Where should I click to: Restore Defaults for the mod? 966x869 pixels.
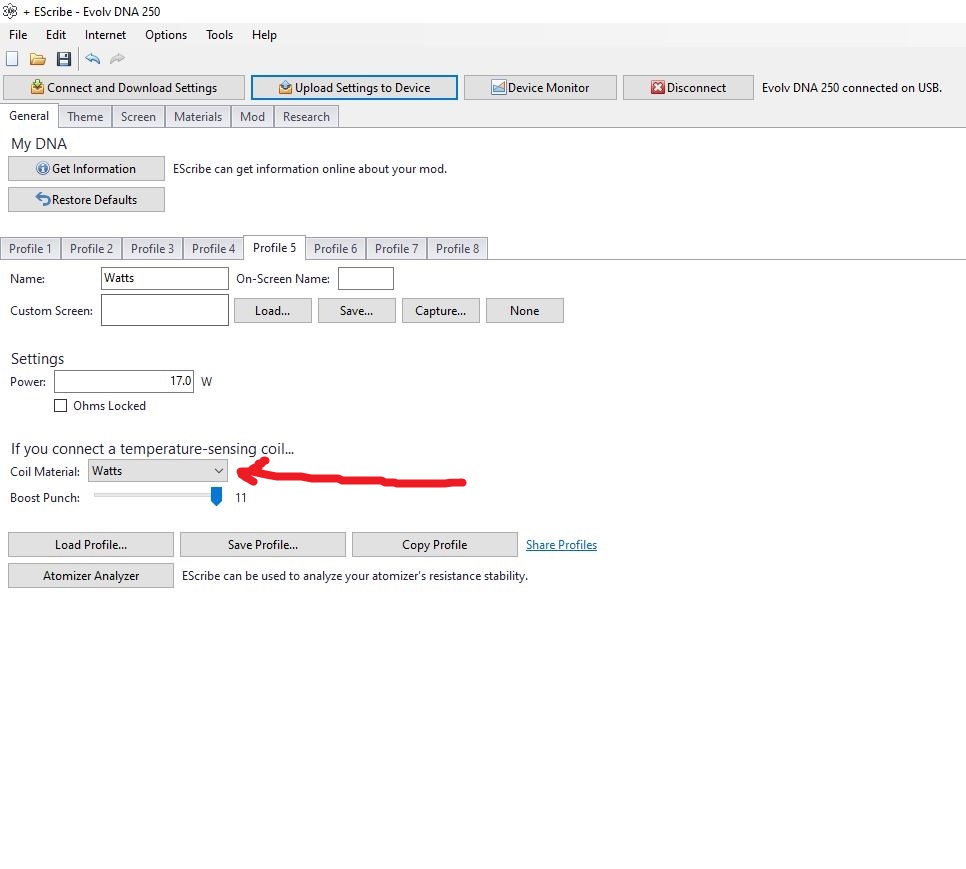[86, 200]
